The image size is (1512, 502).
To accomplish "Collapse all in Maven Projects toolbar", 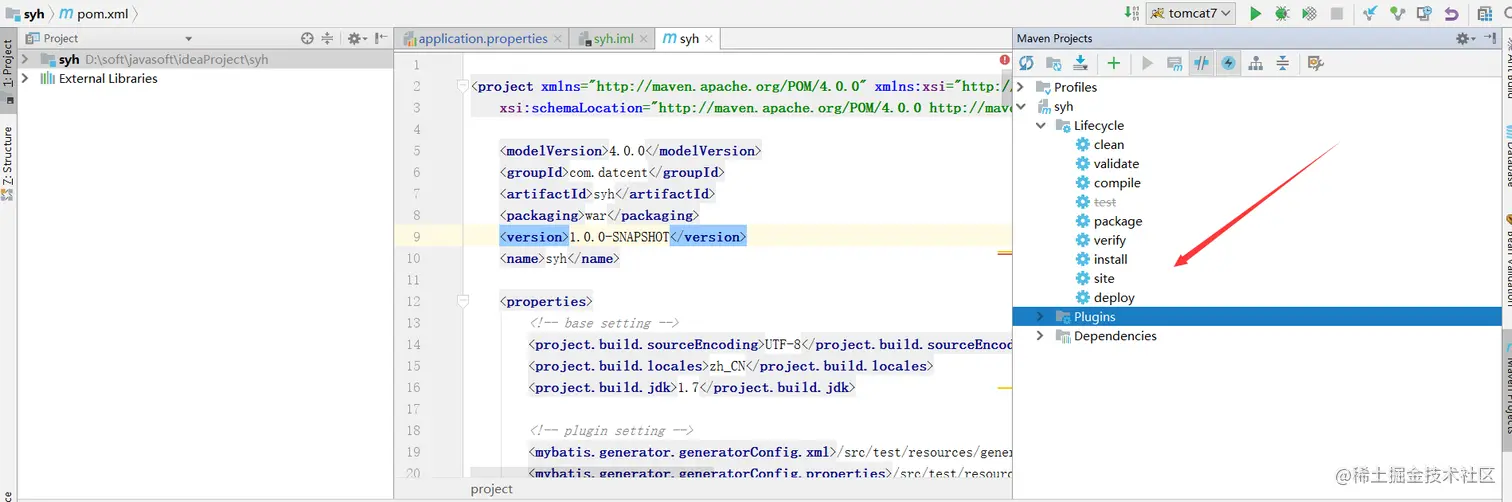I will [1283, 63].
